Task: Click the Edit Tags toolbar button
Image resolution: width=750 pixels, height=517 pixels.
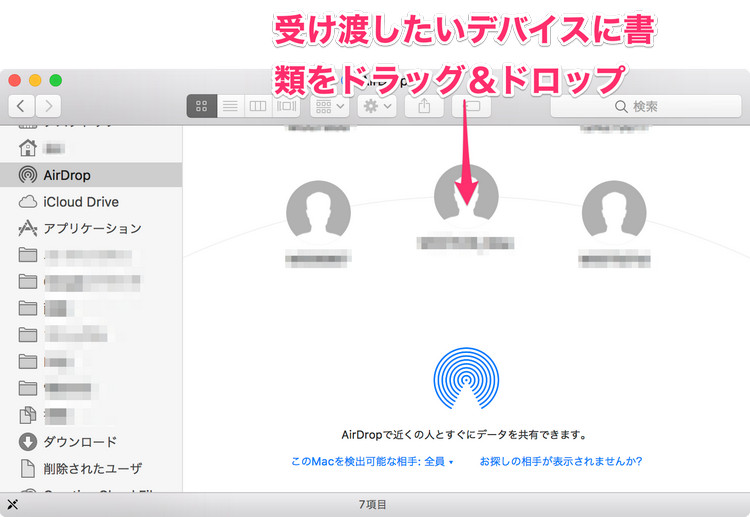Action: [471, 106]
